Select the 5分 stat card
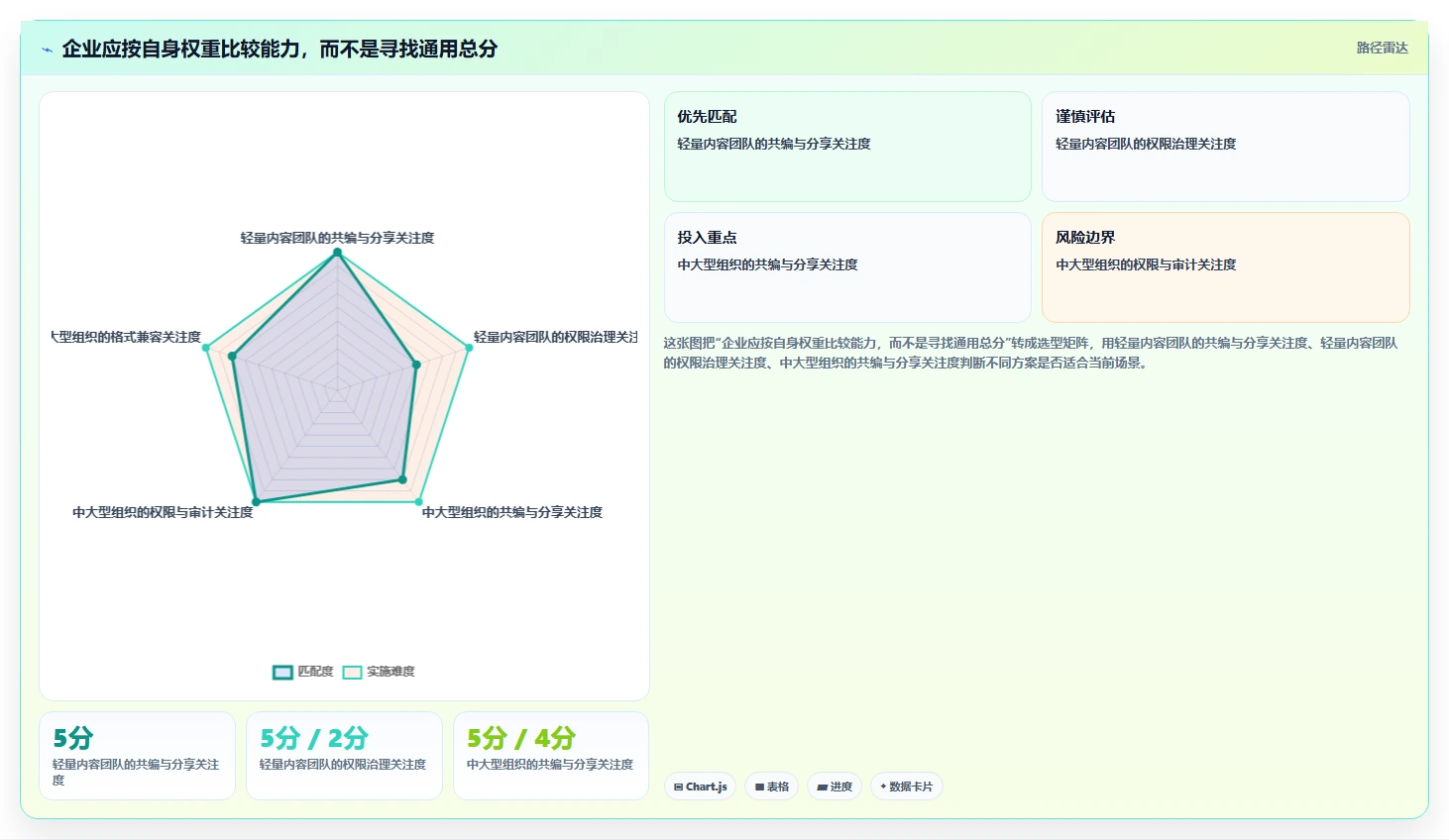Image resolution: width=1449 pixels, height=840 pixels. (137, 756)
